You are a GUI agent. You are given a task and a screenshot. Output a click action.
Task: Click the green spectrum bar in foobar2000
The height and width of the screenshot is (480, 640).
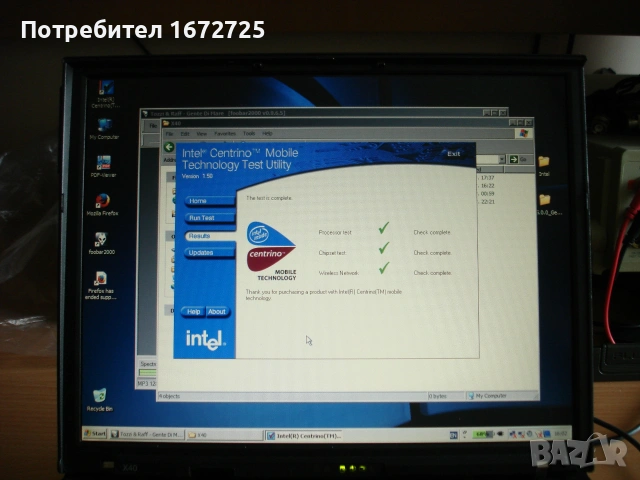coord(147,372)
